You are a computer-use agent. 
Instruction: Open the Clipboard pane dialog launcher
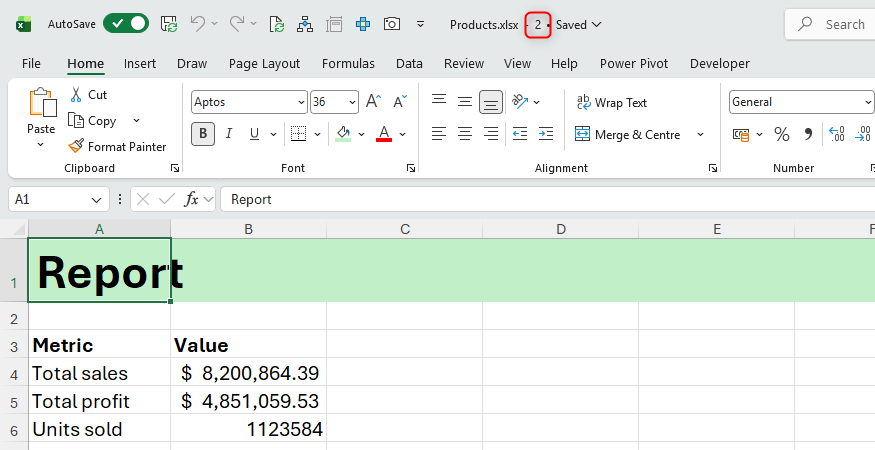coord(175,168)
